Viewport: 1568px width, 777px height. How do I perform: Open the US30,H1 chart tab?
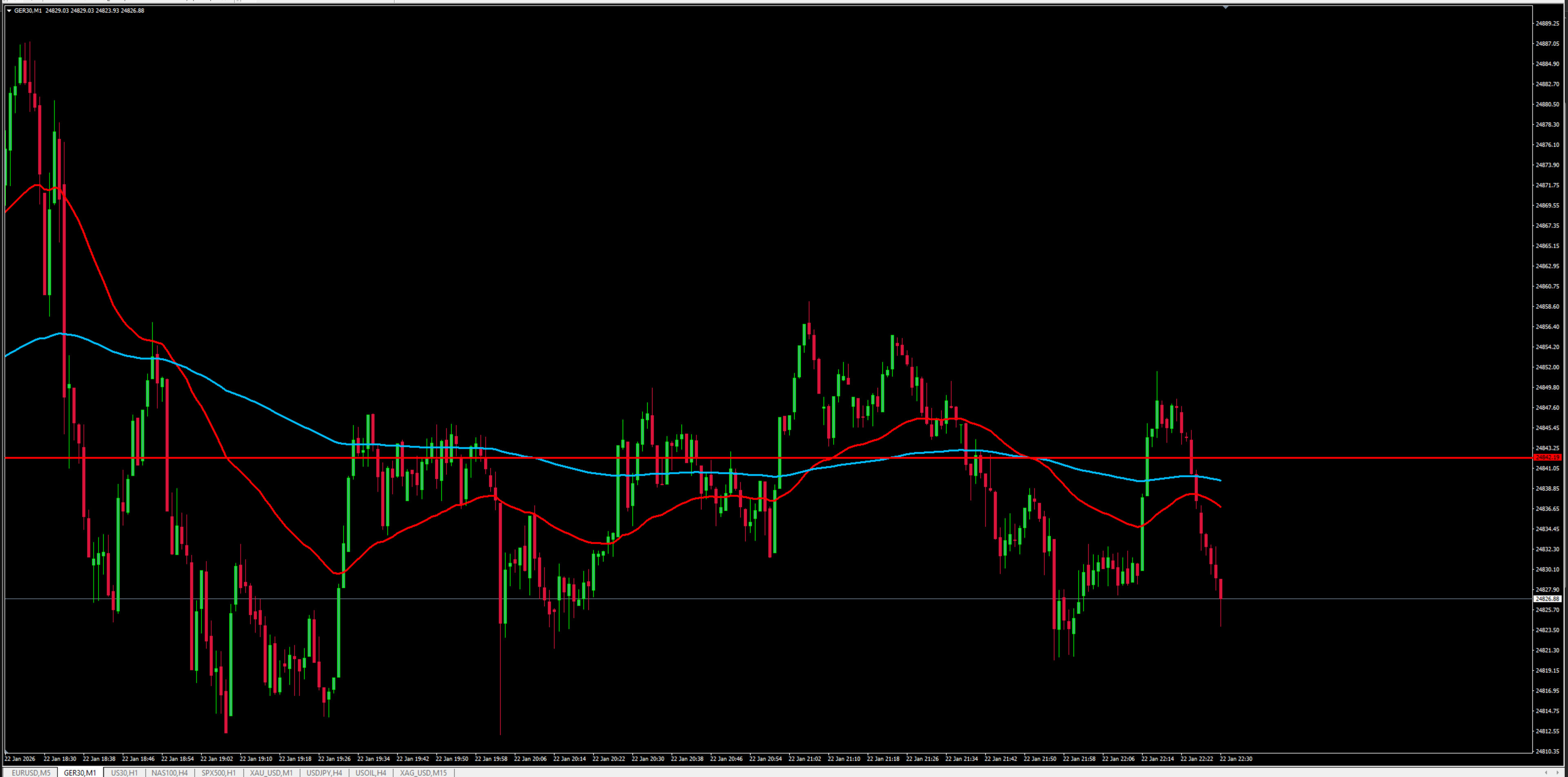pyautogui.click(x=124, y=773)
